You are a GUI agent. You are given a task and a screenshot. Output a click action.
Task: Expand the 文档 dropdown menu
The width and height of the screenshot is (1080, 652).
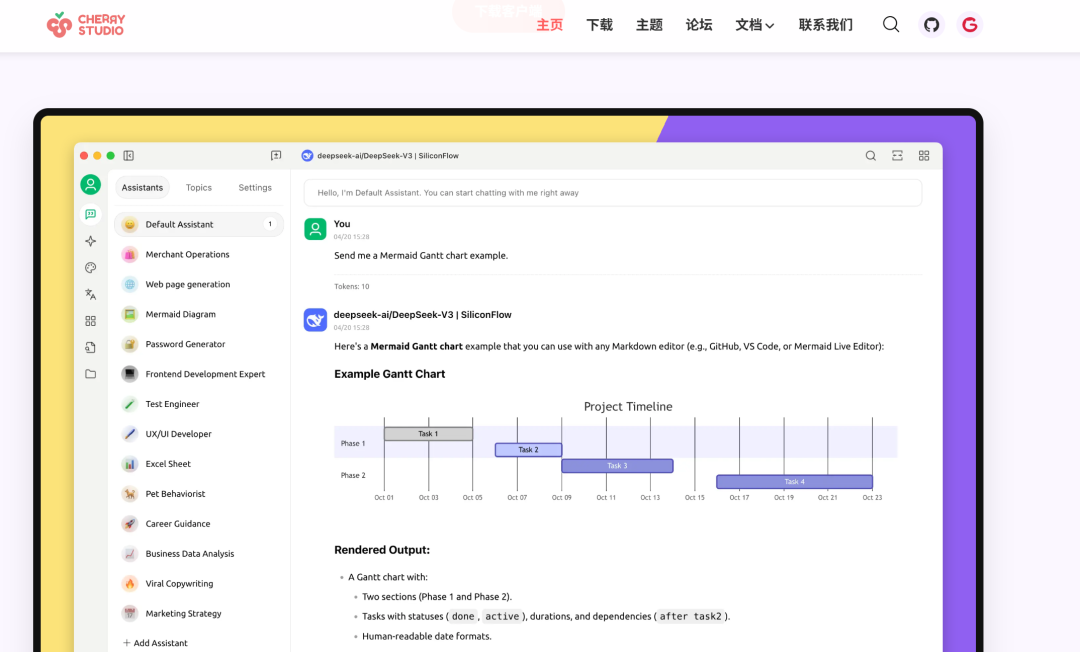pos(755,25)
